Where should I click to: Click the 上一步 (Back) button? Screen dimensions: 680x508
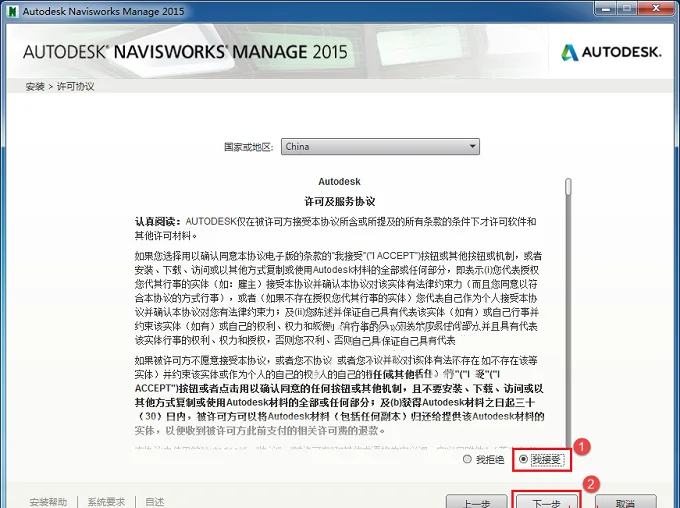[476, 501]
